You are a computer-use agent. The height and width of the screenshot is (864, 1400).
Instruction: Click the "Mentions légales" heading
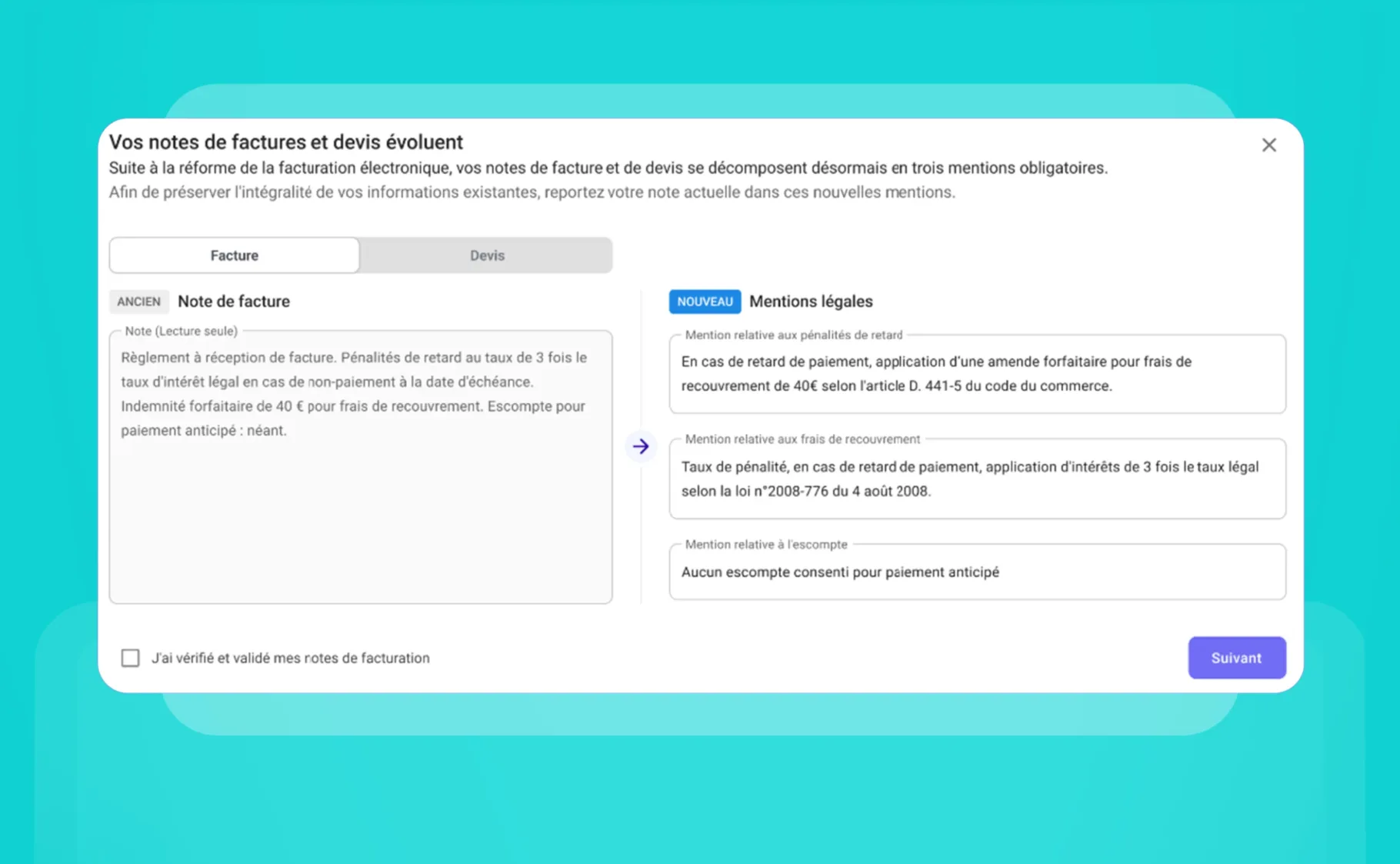click(x=811, y=302)
